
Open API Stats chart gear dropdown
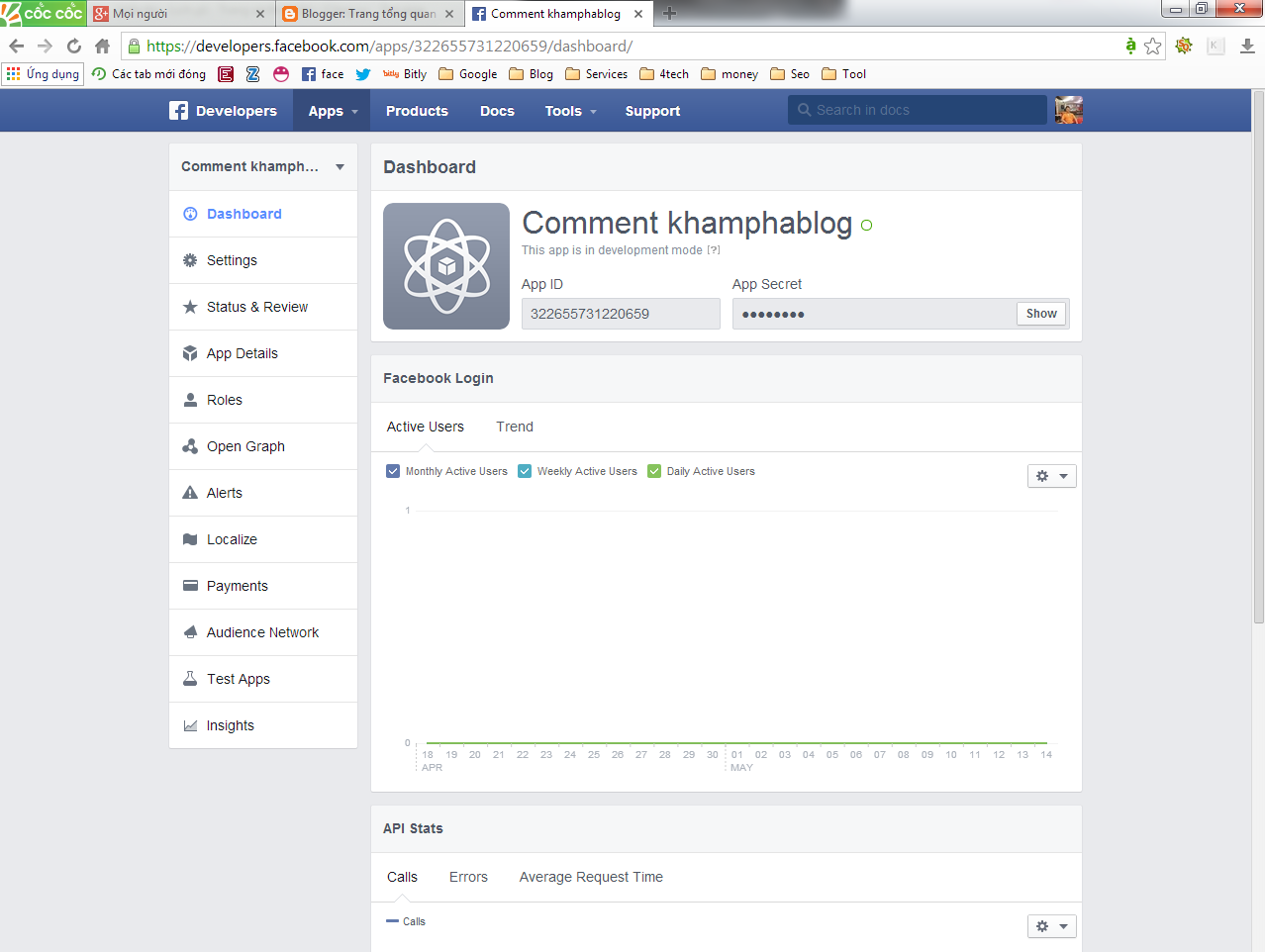point(1051,926)
